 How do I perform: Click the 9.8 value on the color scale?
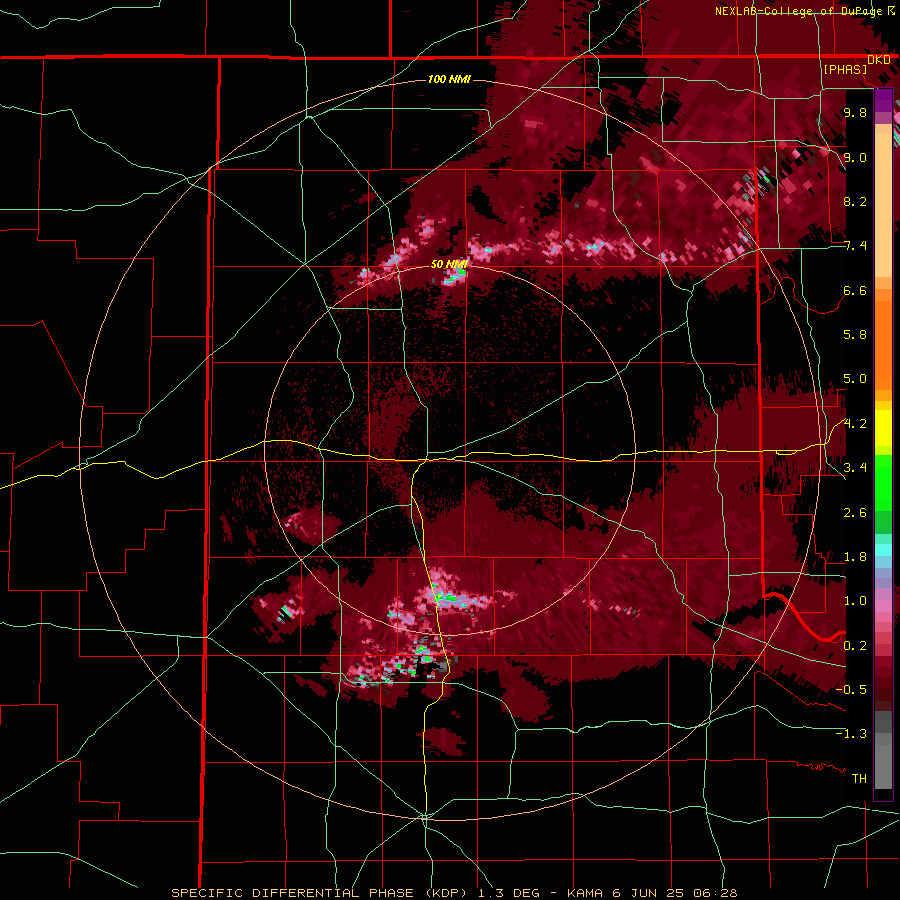[x=855, y=113]
